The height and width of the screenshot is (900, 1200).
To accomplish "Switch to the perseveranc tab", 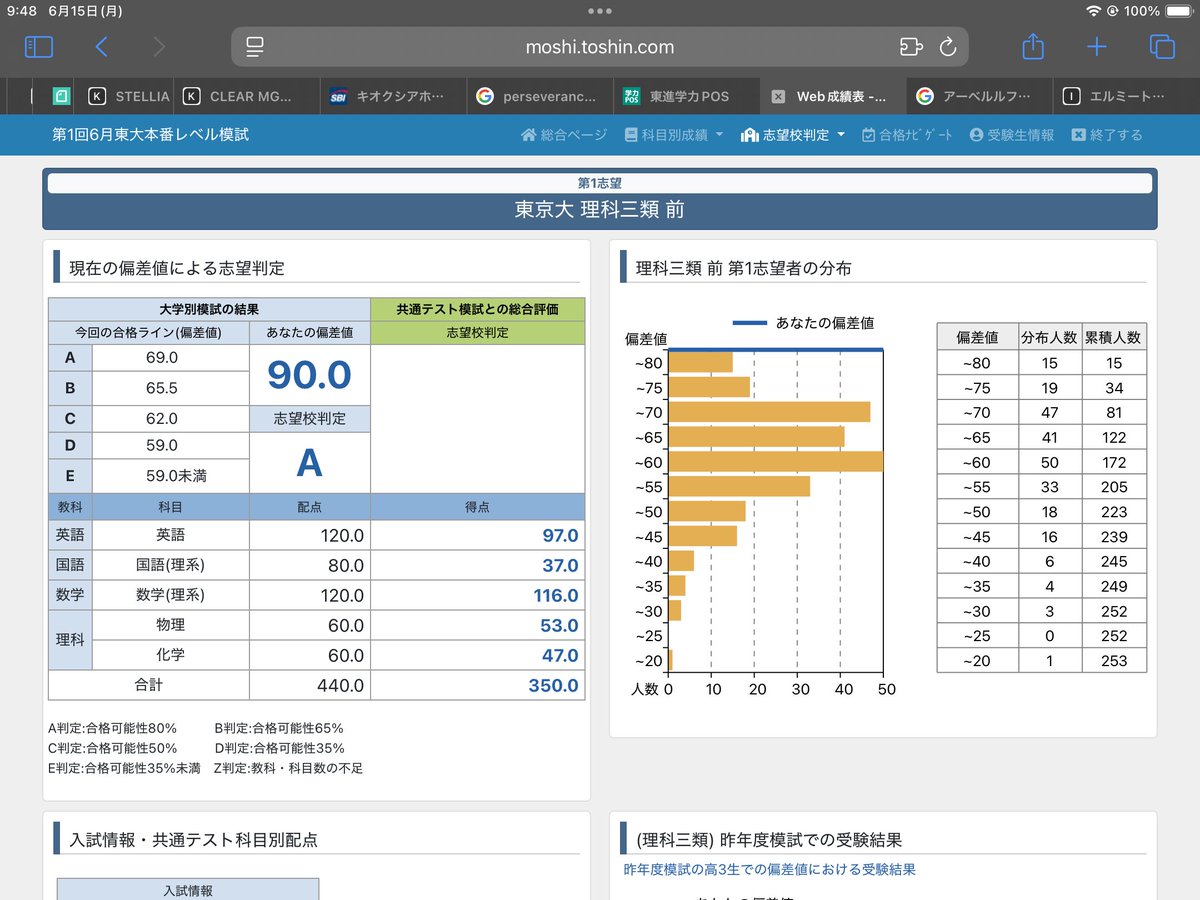I will [x=540, y=97].
